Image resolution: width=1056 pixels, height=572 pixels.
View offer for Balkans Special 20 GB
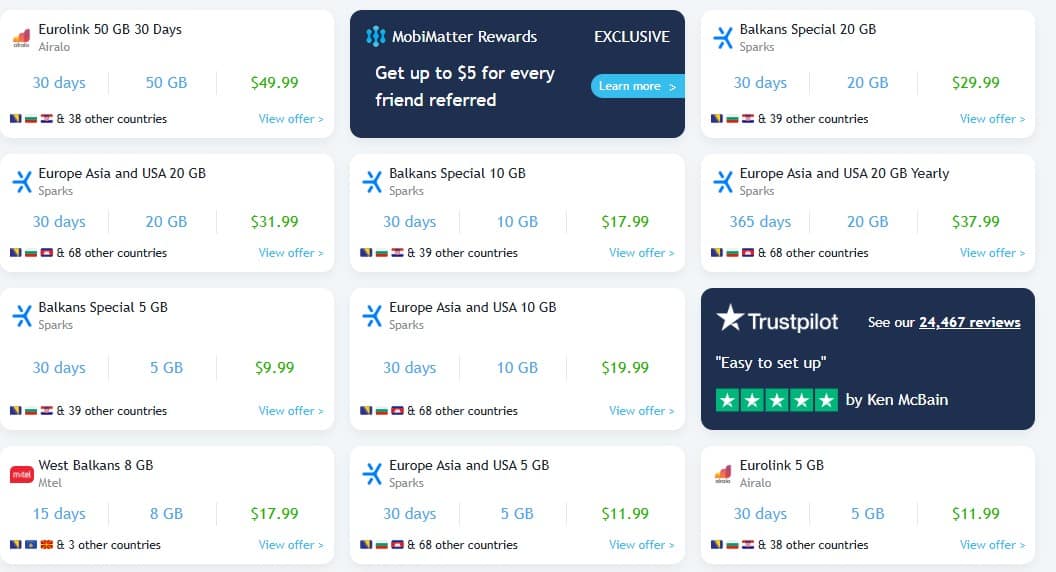992,119
